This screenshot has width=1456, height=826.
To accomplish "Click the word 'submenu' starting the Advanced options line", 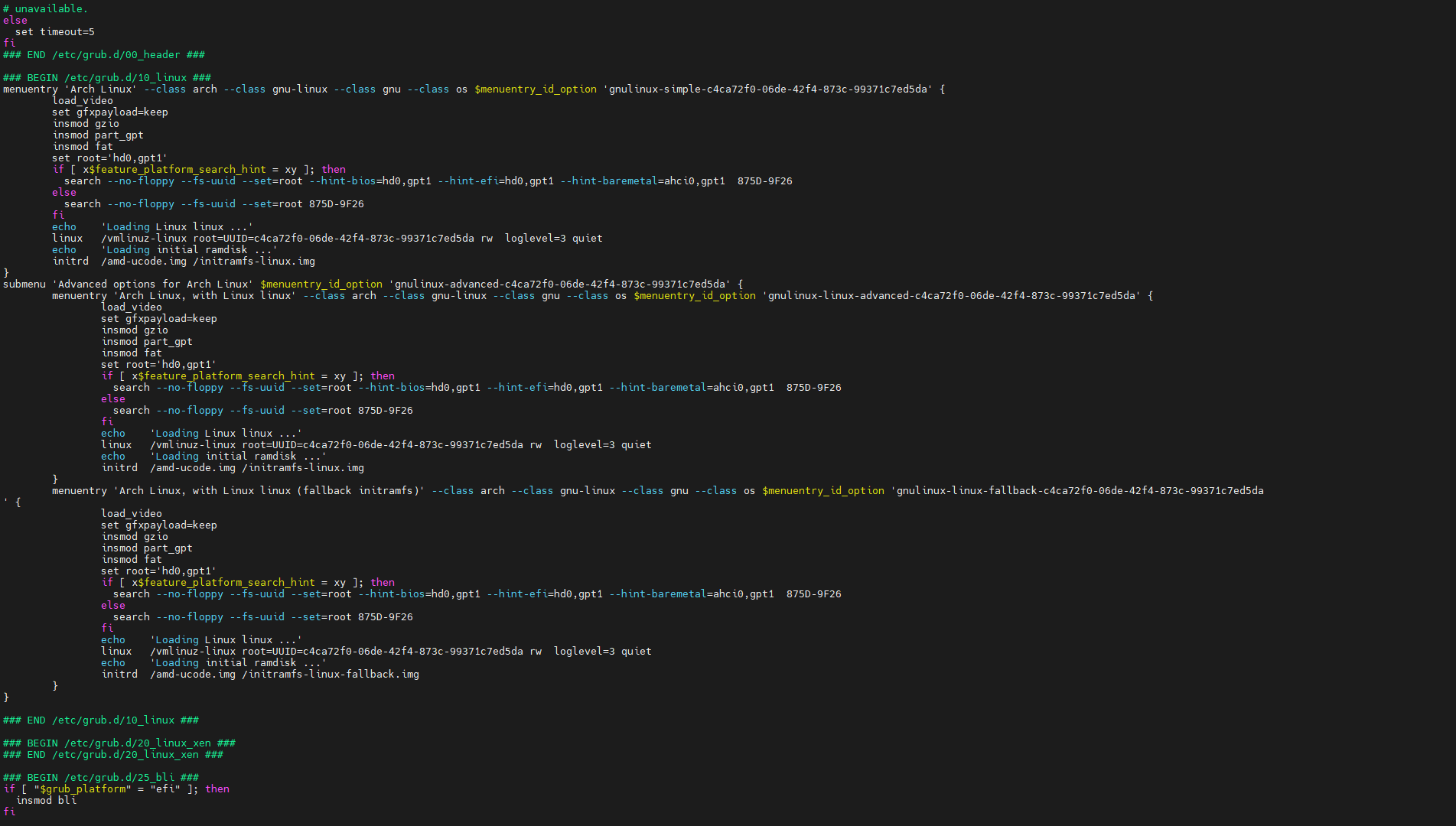I will [x=24, y=285].
